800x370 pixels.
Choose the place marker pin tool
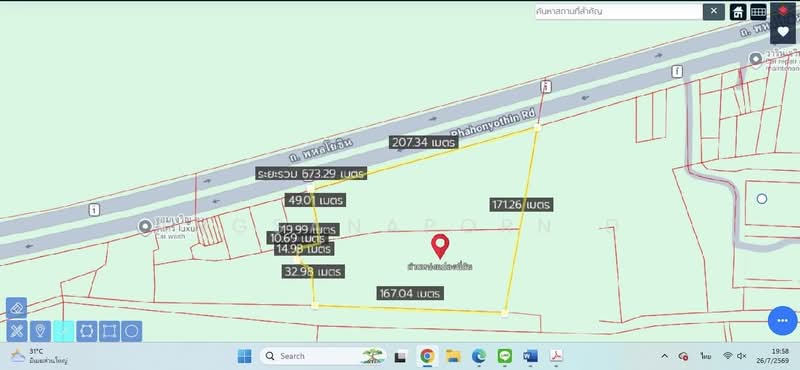point(40,331)
